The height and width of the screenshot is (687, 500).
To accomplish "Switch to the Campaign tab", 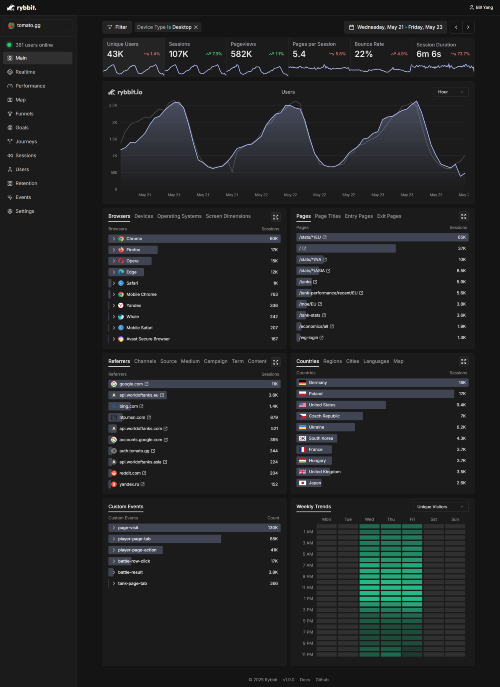I will 216,361.
